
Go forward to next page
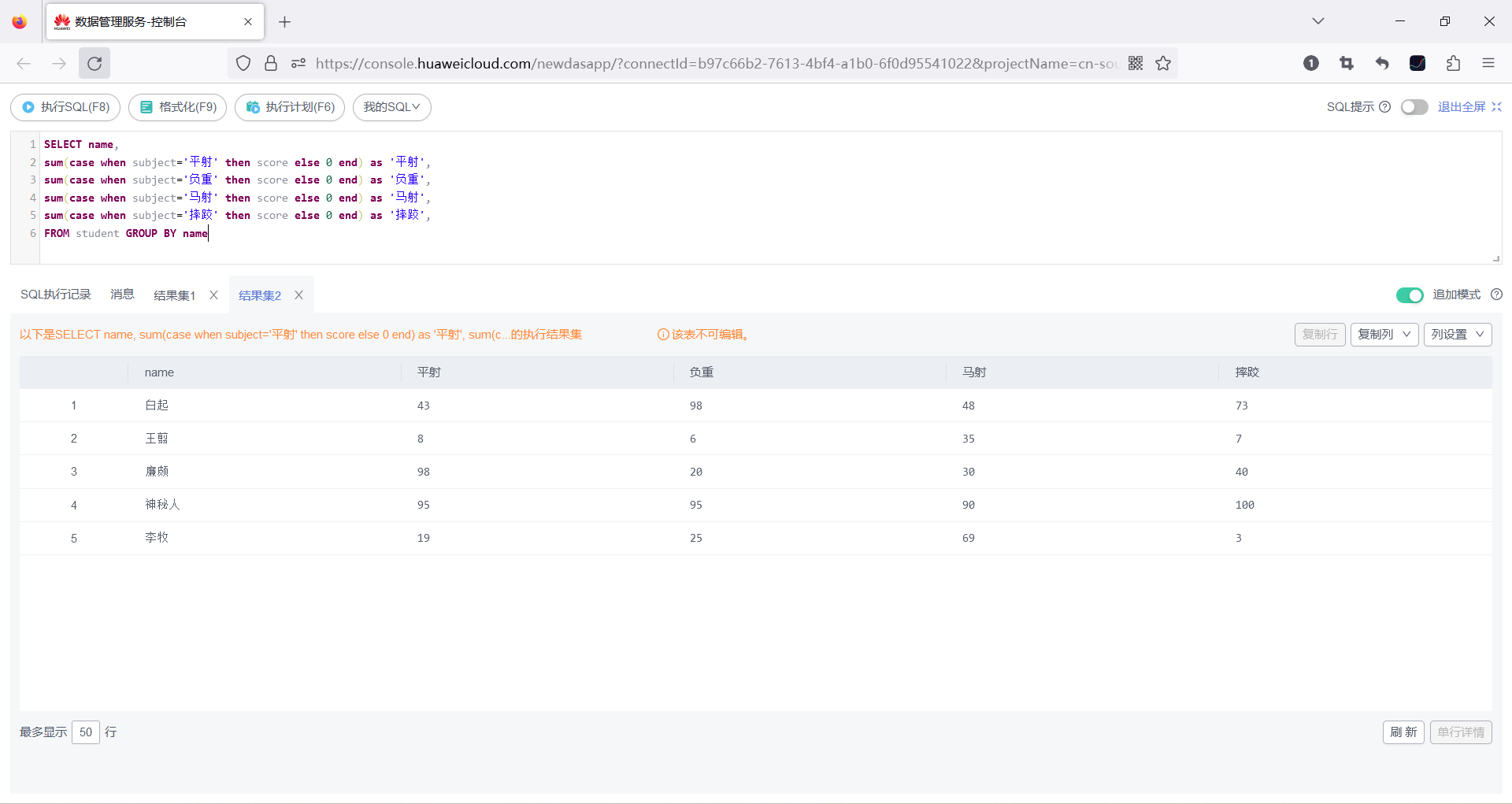coord(59,63)
